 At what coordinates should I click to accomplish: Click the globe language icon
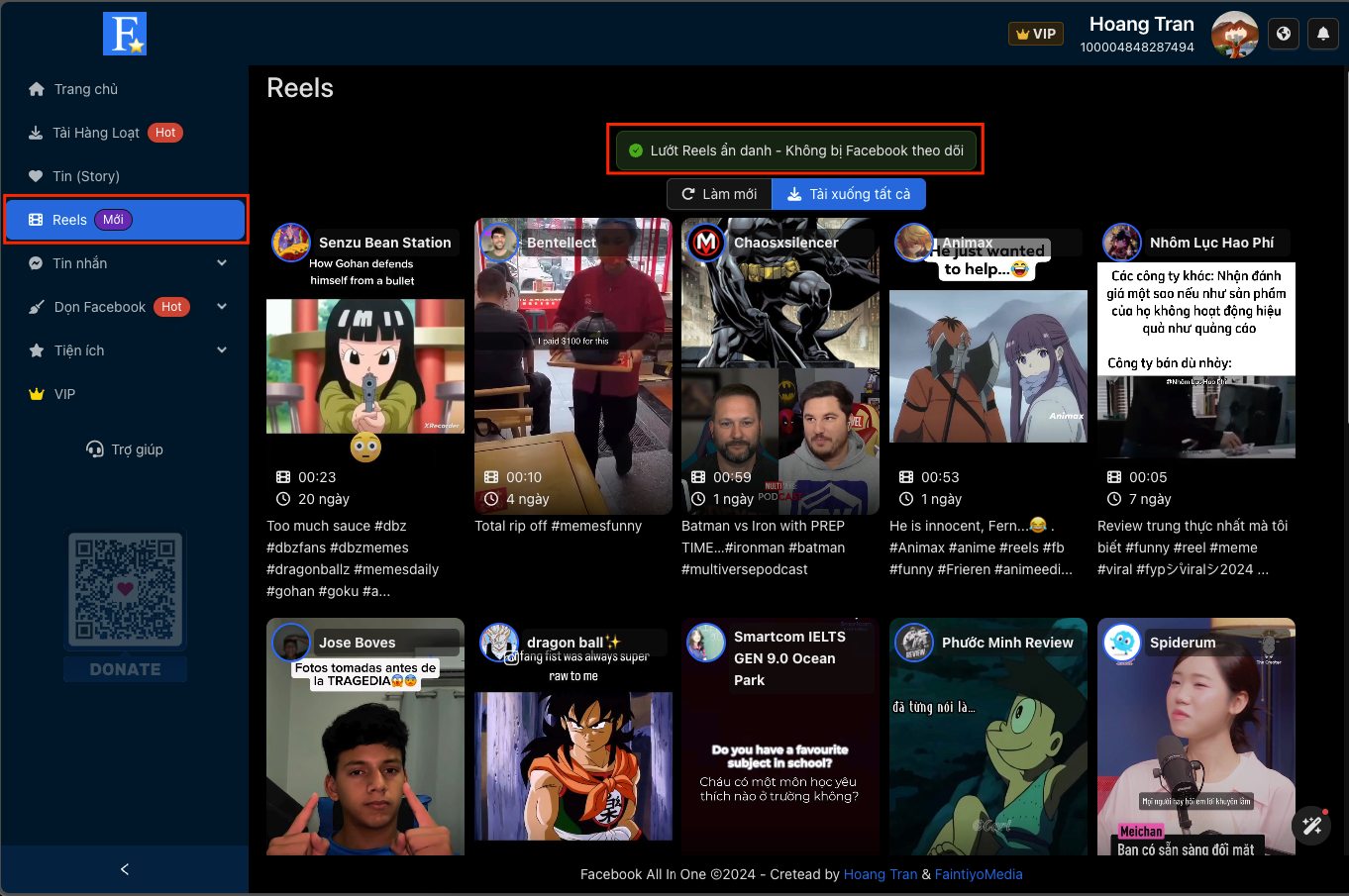click(1284, 34)
